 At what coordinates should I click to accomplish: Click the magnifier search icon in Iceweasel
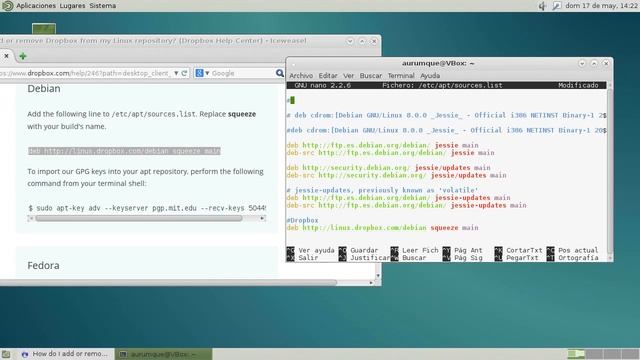pos(280,73)
